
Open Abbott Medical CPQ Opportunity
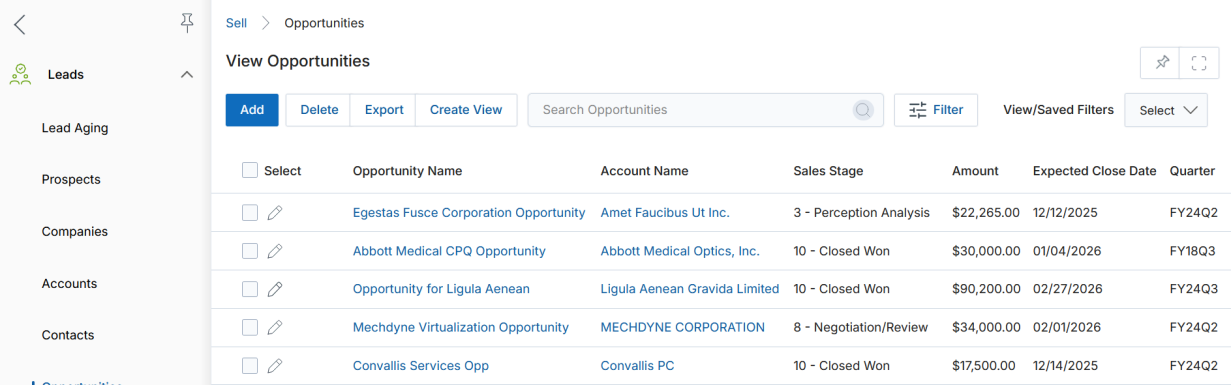[449, 251]
